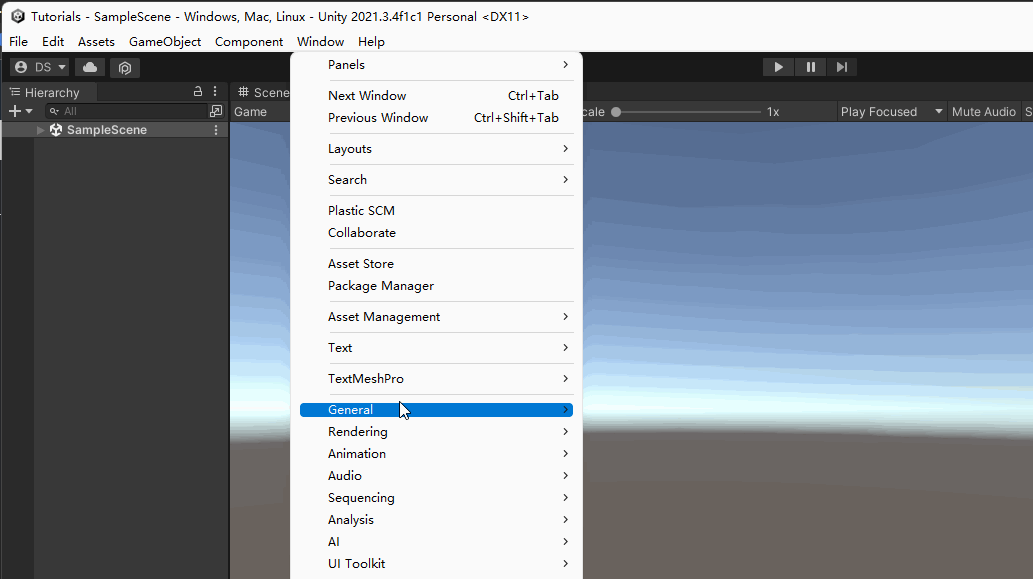Open SampleScene options menu
Screen dimensions: 1033x579
215,130
